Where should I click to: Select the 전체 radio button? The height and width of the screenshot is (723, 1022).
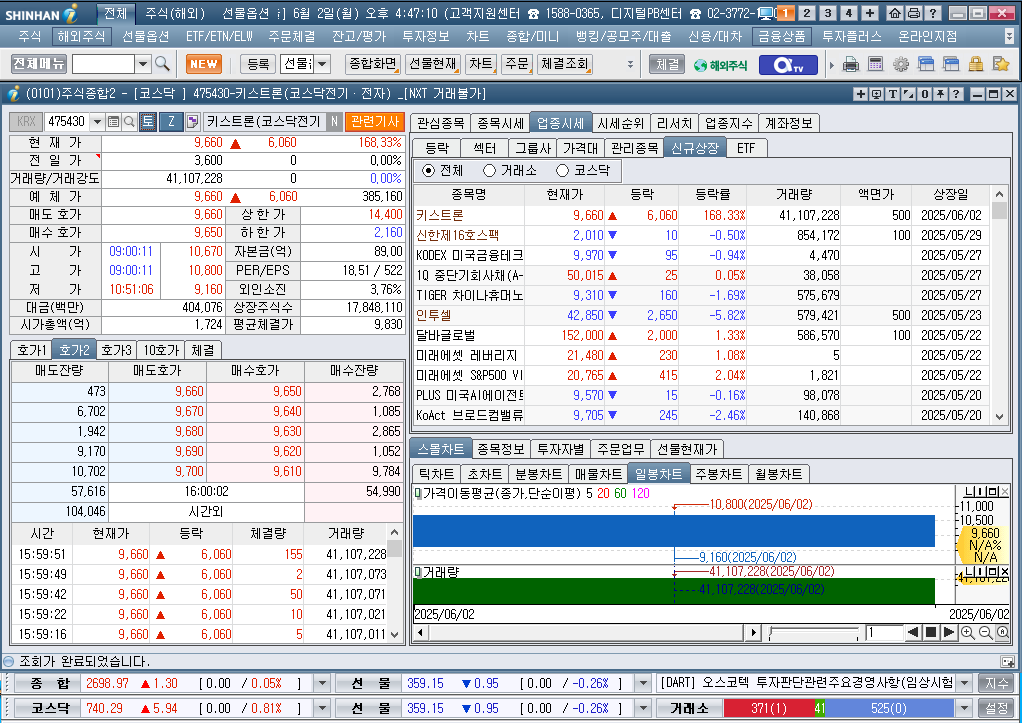(x=428, y=171)
